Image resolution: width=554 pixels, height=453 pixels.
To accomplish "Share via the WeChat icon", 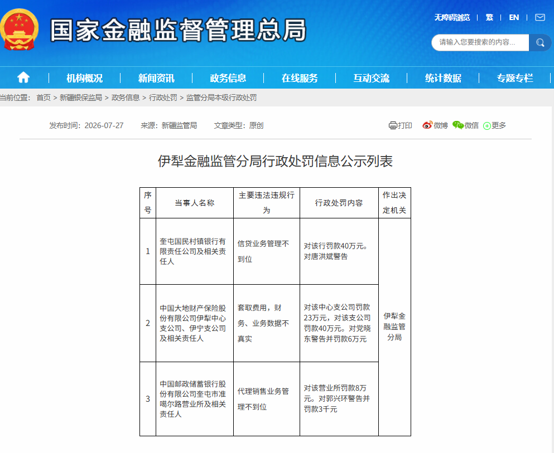I will pos(458,125).
